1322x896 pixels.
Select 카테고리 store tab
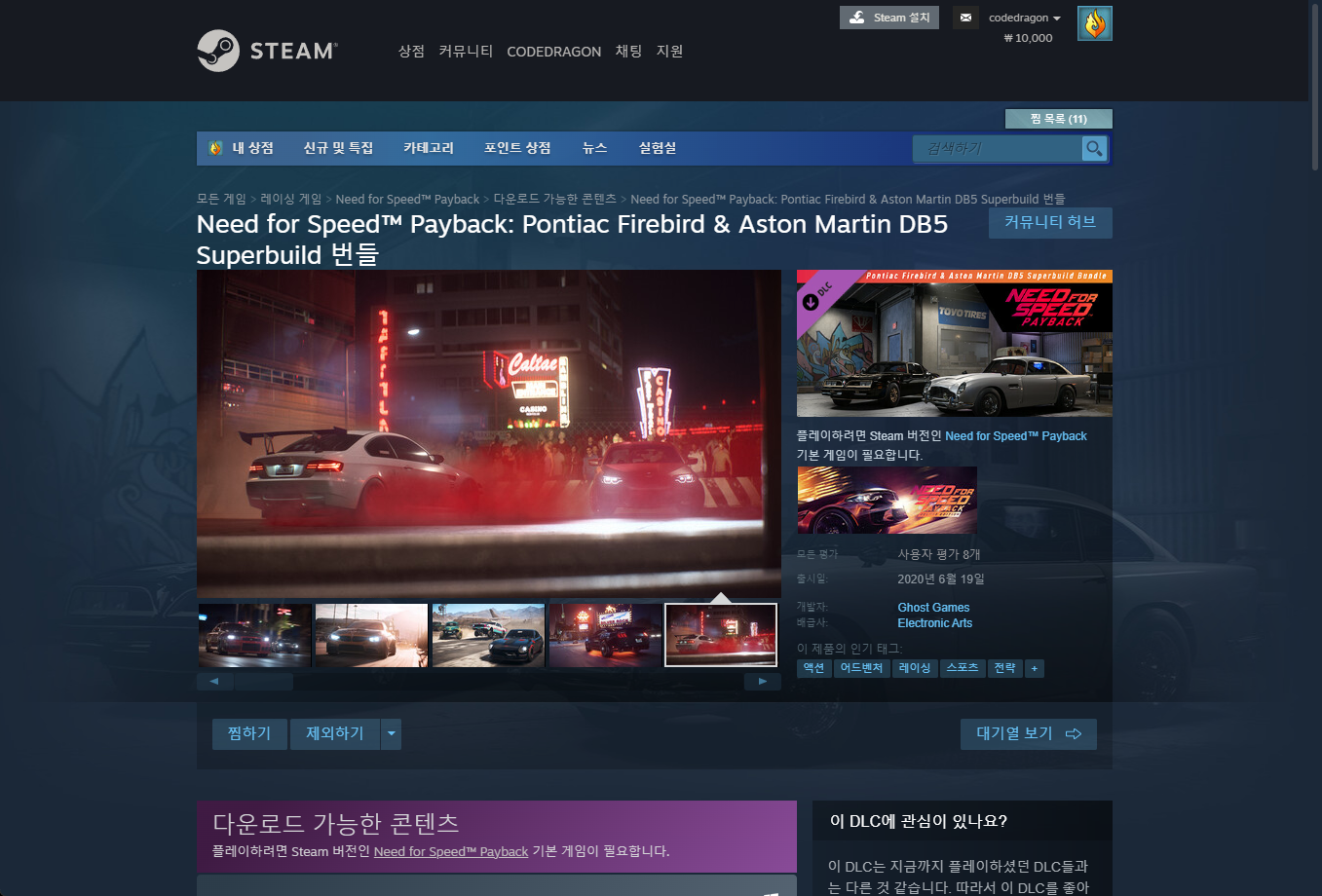point(429,148)
